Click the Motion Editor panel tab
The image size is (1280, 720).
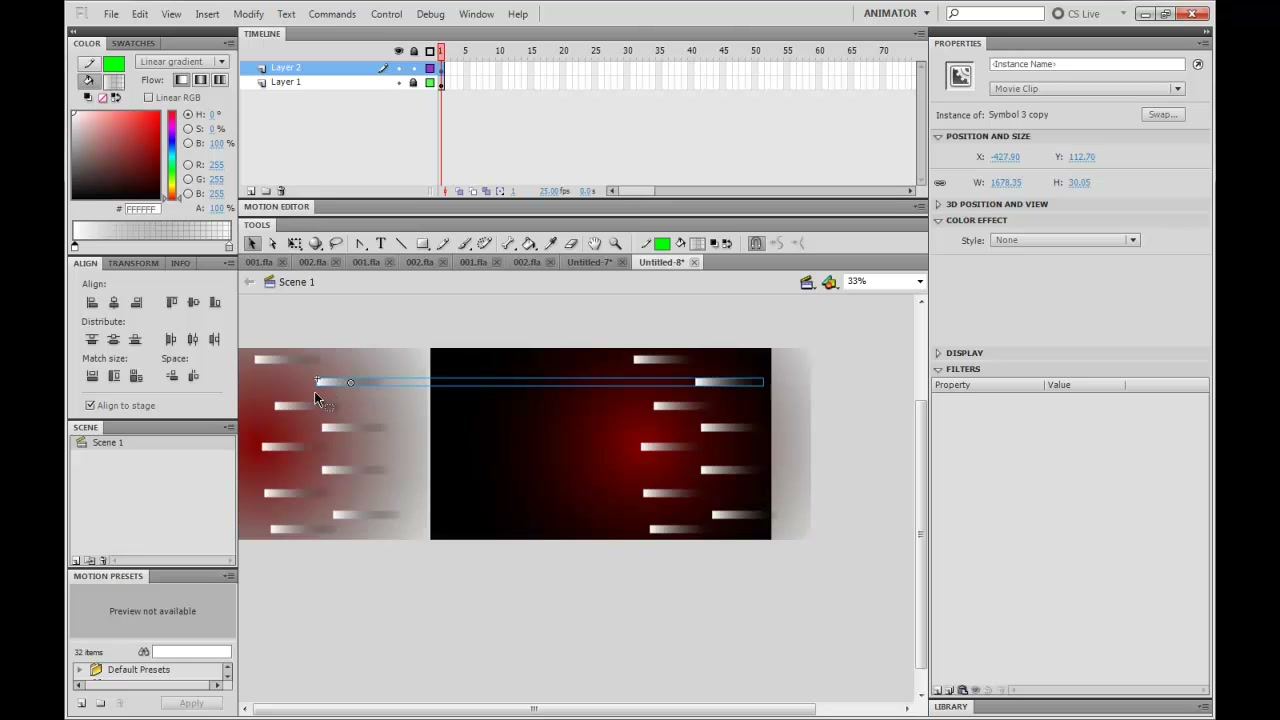277,207
